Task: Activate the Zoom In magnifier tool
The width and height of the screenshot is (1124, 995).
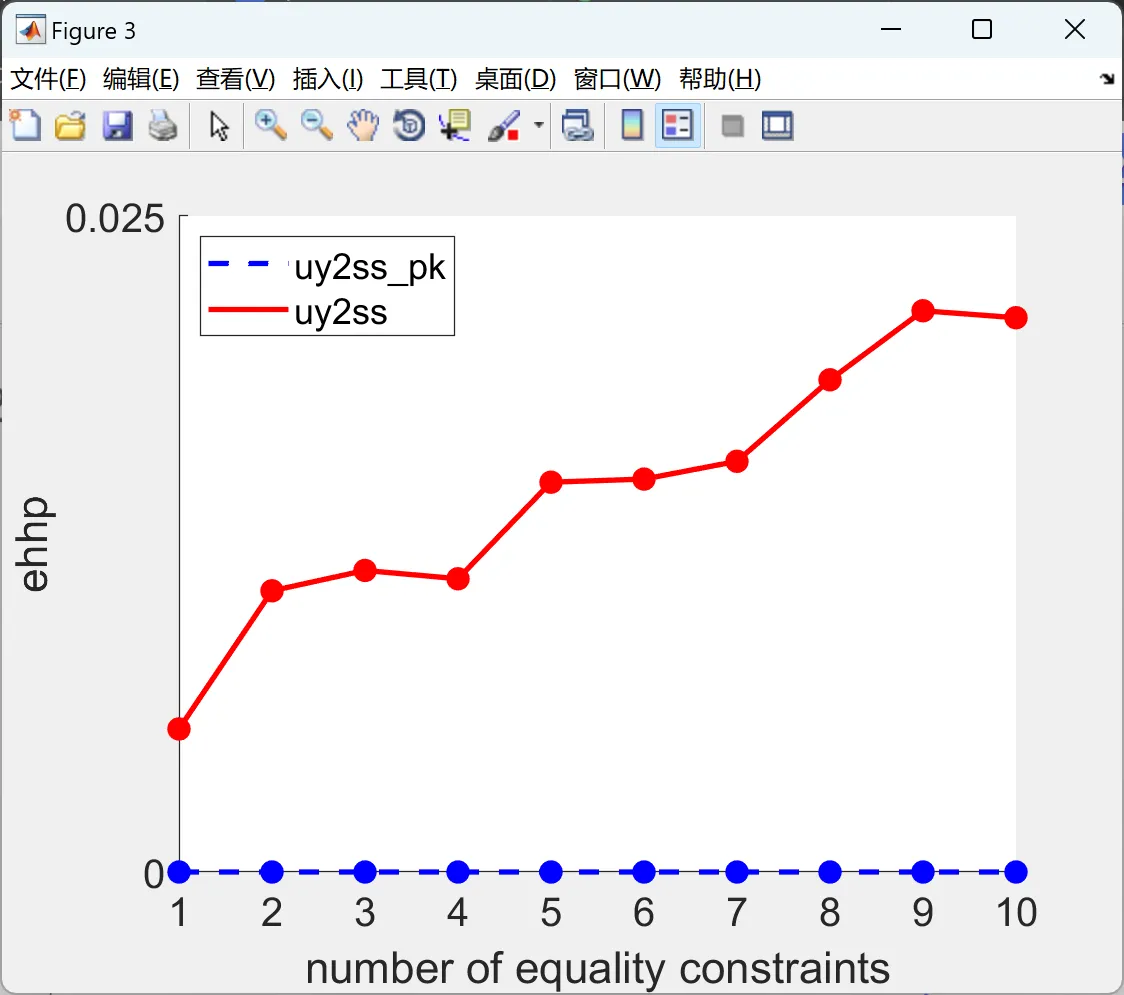Action: (x=270, y=125)
